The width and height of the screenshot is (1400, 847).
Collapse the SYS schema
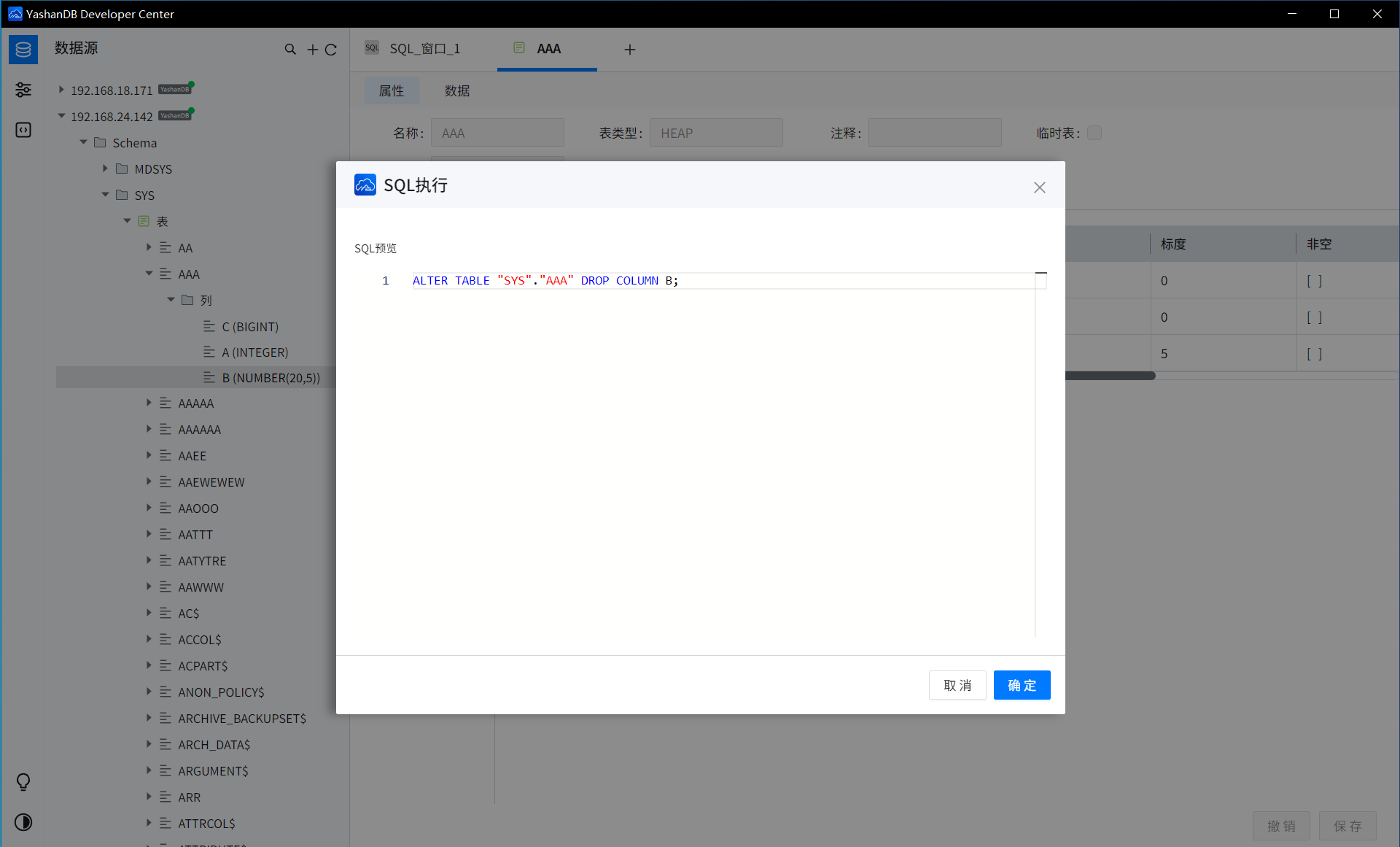pyautogui.click(x=105, y=195)
